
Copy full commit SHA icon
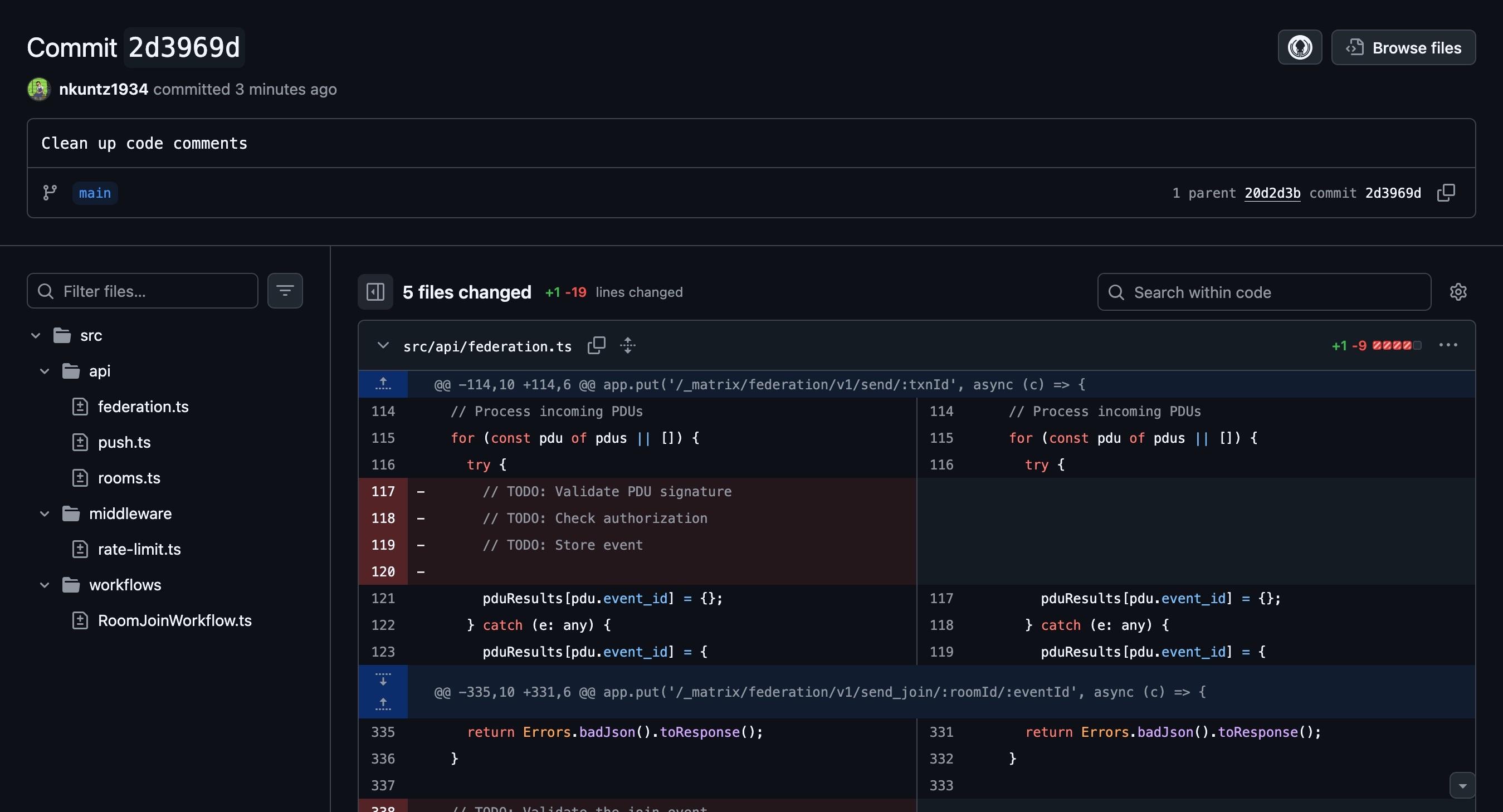coord(1446,193)
